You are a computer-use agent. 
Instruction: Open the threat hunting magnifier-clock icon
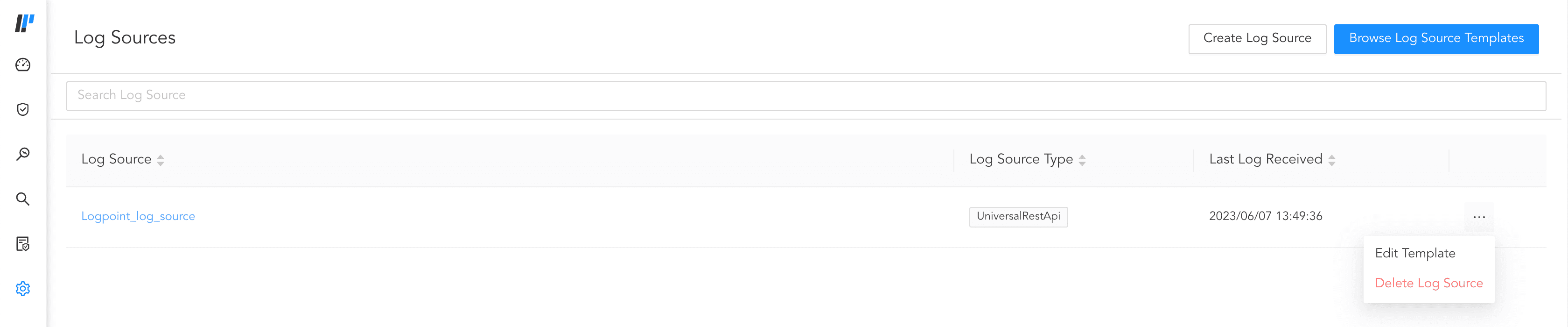click(22, 153)
